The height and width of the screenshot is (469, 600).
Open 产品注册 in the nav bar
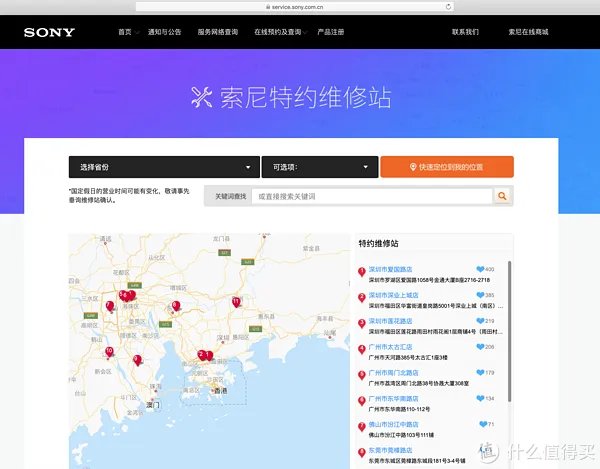click(x=331, y=32)
